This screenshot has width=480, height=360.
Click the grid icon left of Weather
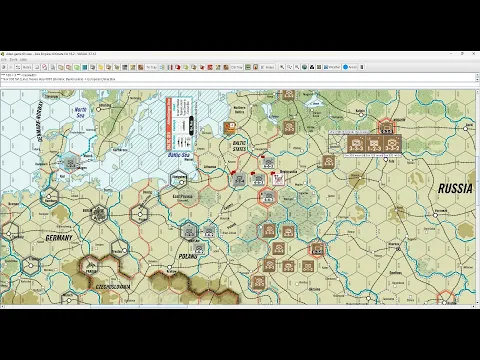(319, 67)
